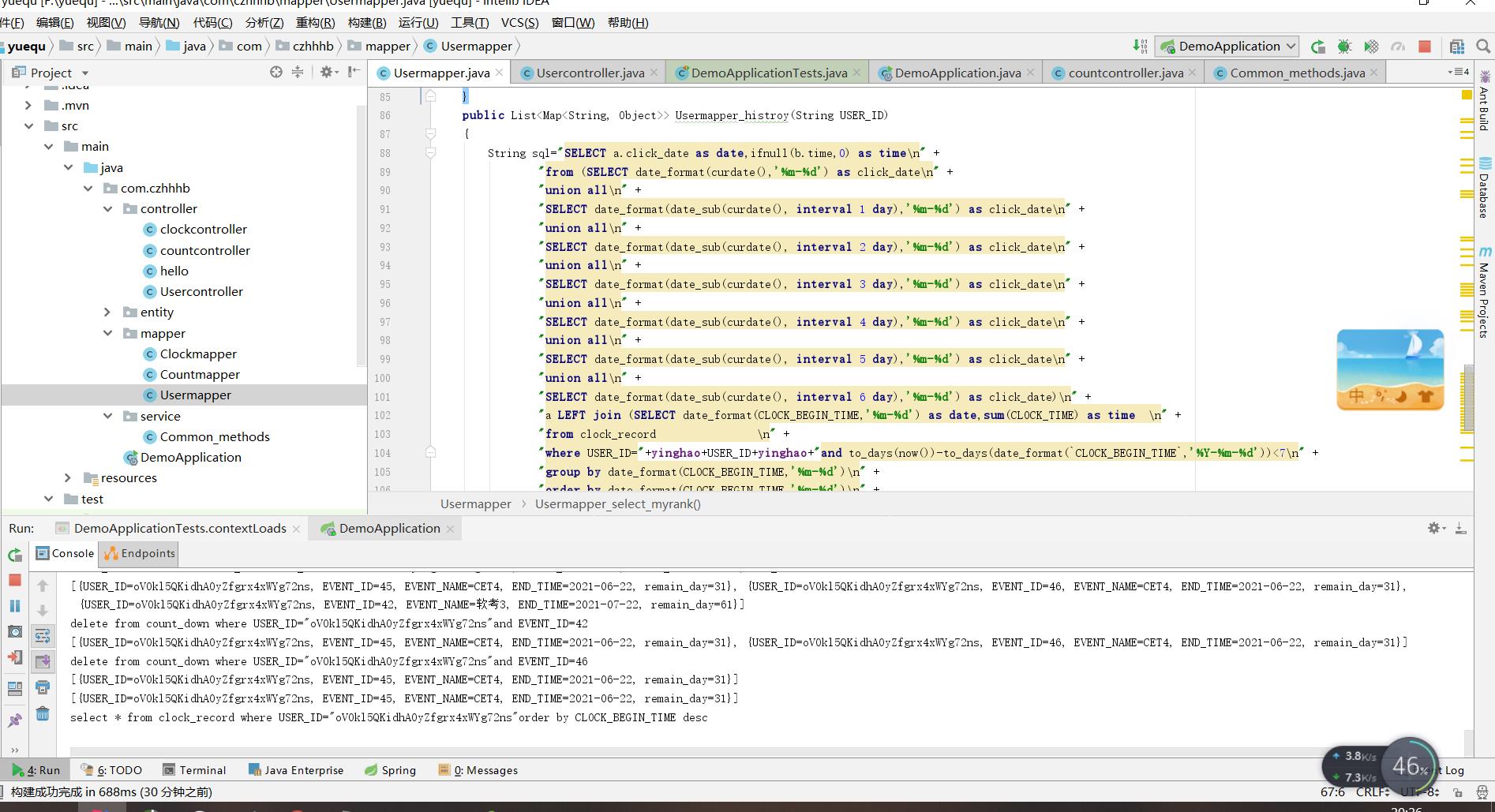
Task: Go up the stack trace in the console
Action: [x=43, y=586]
